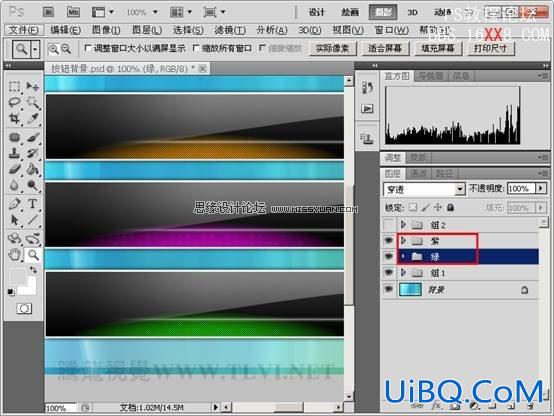The width and height of the screenshot is (554, 416).
Task: Toggle lock position icon
Action: pyautogui.click(x=438, y=207)
